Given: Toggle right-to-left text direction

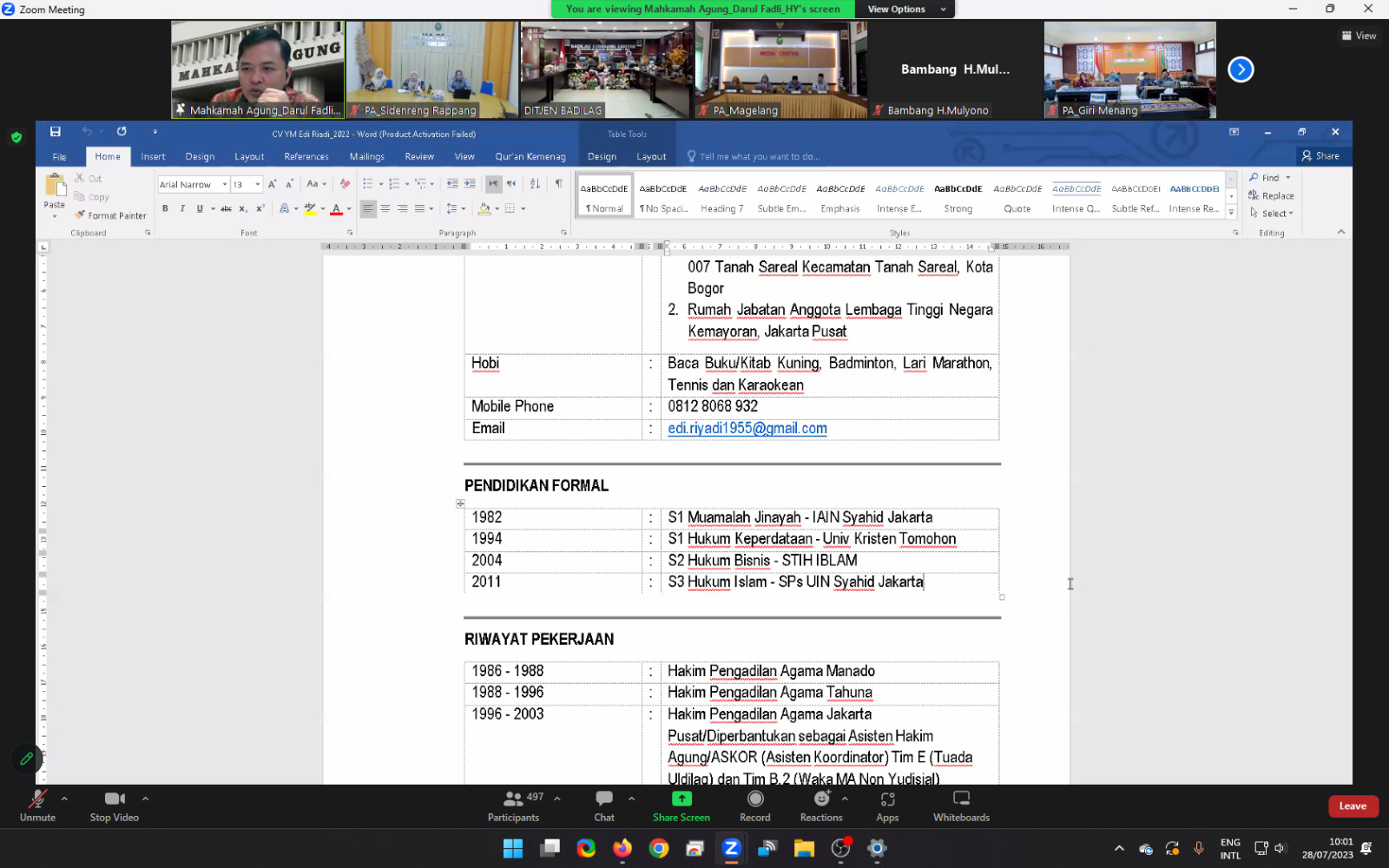Looking at the screenshot, I should click(511, 184).
